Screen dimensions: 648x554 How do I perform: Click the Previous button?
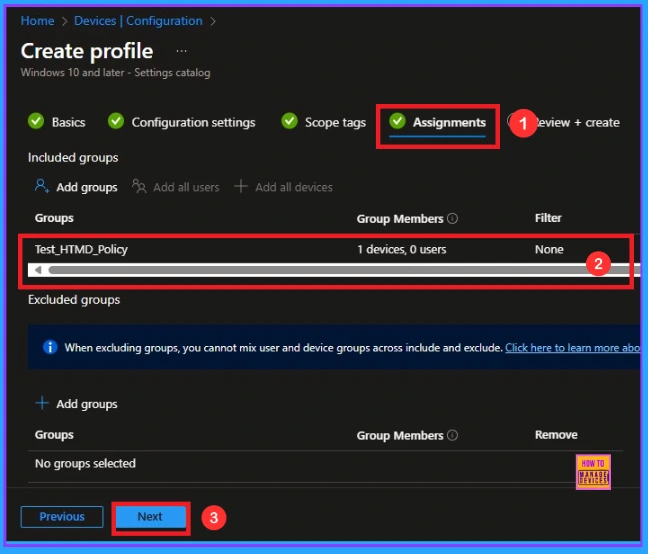coord(62,517)
